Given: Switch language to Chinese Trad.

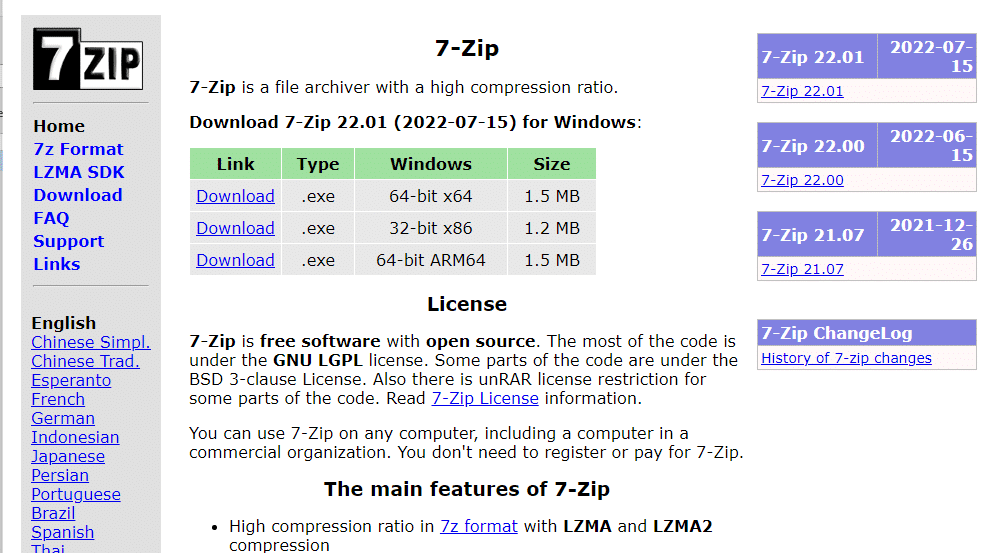Looking at the screenshot, I should tap(85, 361).
